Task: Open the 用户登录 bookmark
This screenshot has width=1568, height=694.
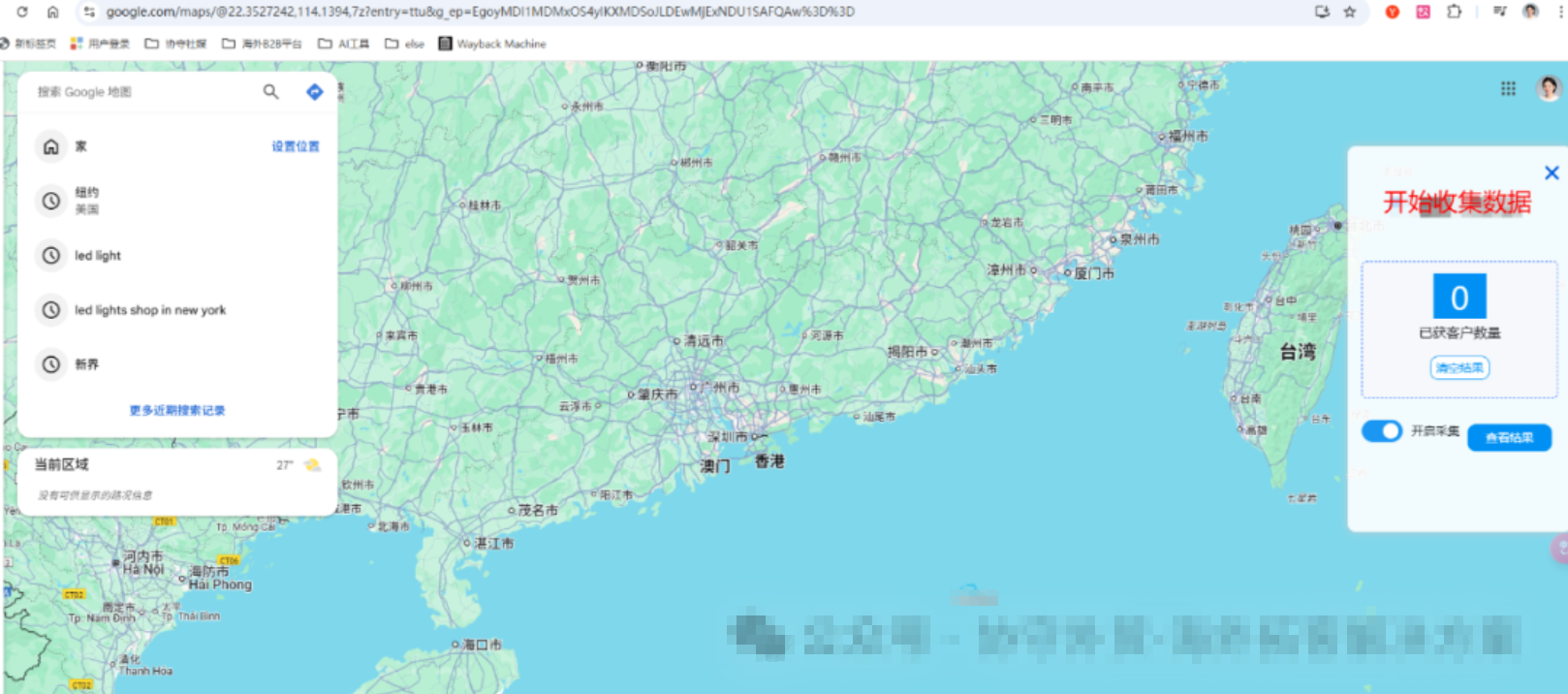Action: 100,44
